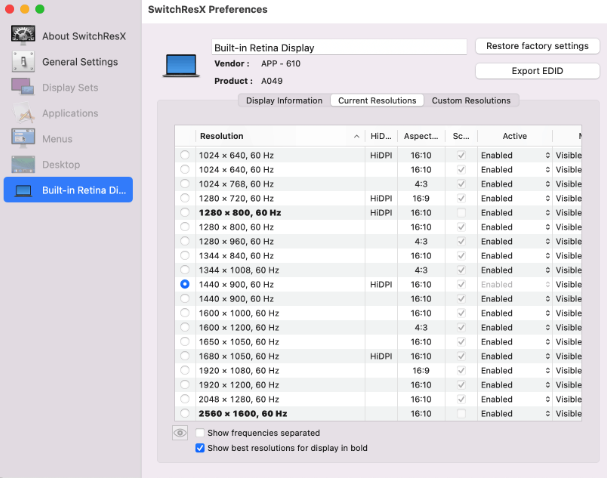Click 16:9 aspect cell of 1920 × 1080
Screen dimensions: 607x478
pyautogui.click(x=421, y=370)
